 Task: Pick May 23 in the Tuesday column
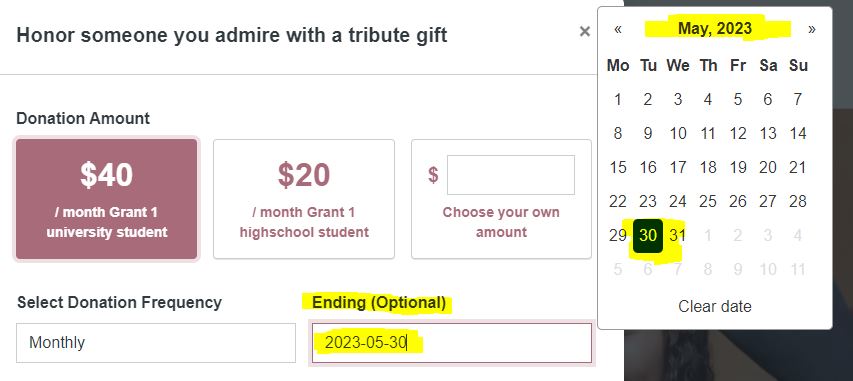648,201
